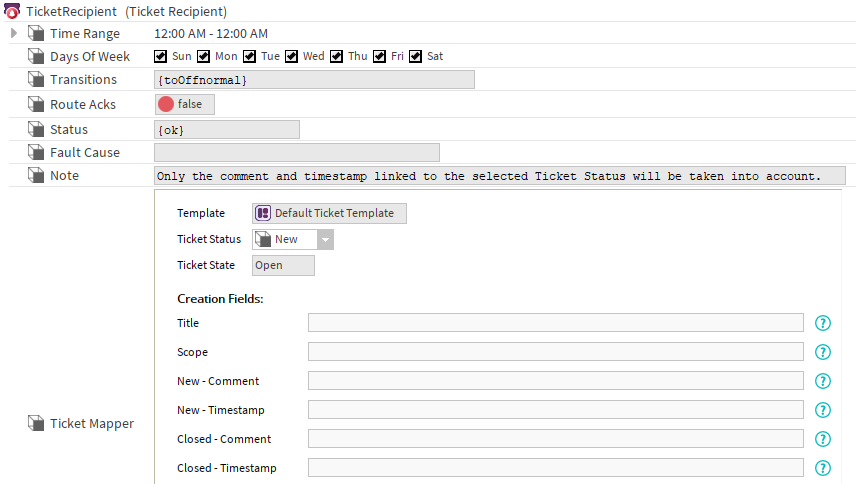Click the red Route Acks status circle
This screenshot has width=856, height=484.
tap(166, 104)
